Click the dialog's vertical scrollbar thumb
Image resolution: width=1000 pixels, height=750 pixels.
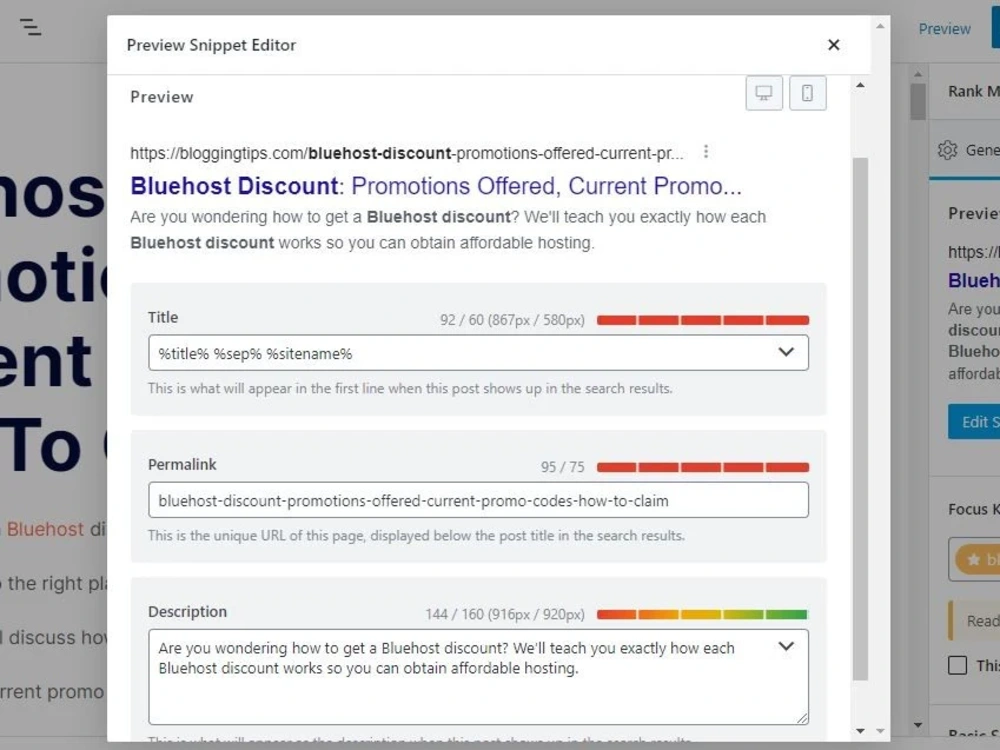(x=860, y=419)
